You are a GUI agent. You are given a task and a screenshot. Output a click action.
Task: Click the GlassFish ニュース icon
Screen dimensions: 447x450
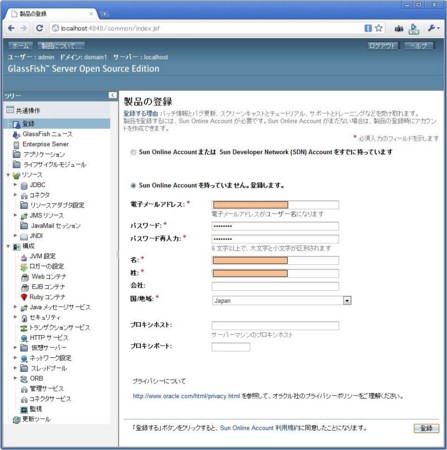click(16, 134)
